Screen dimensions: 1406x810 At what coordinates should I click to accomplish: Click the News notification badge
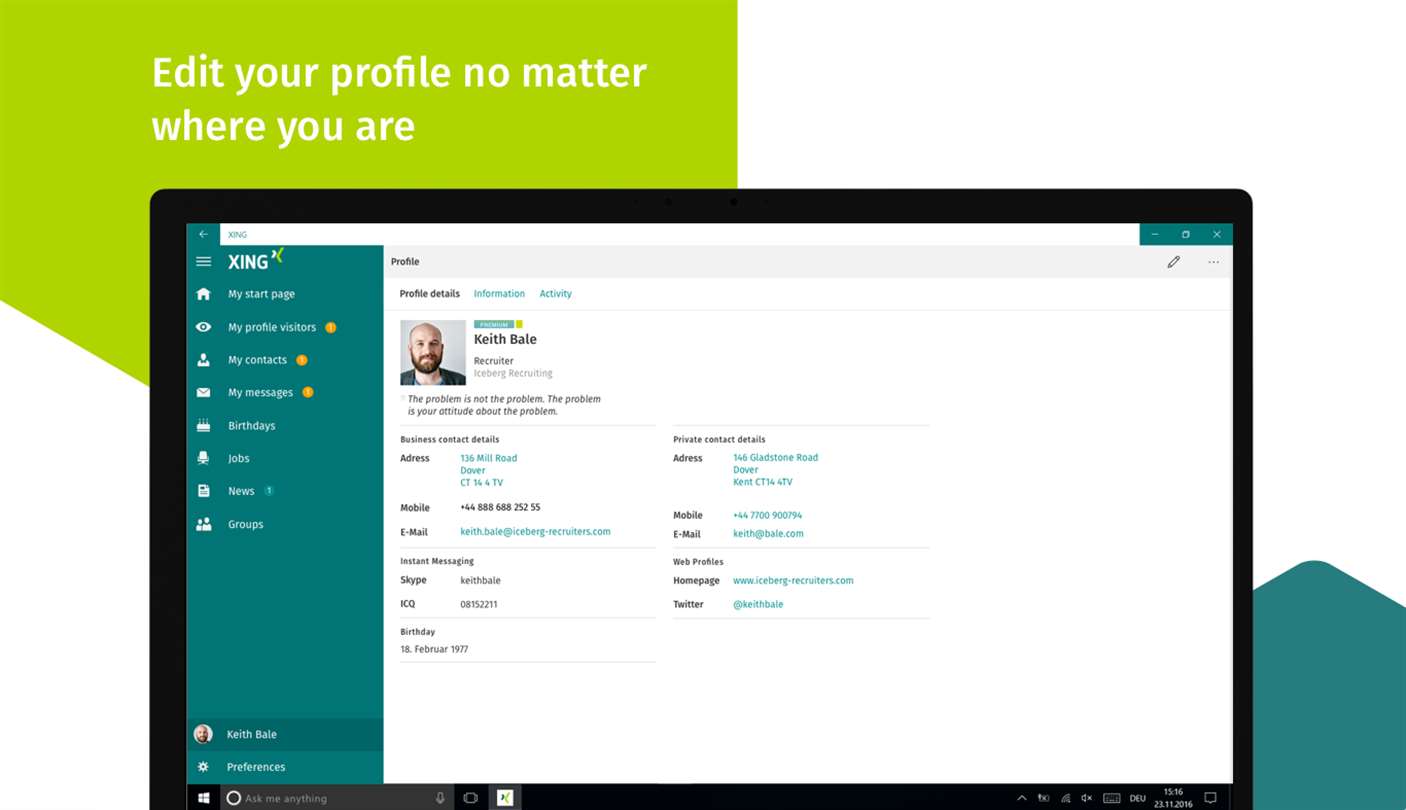point(269,491)
